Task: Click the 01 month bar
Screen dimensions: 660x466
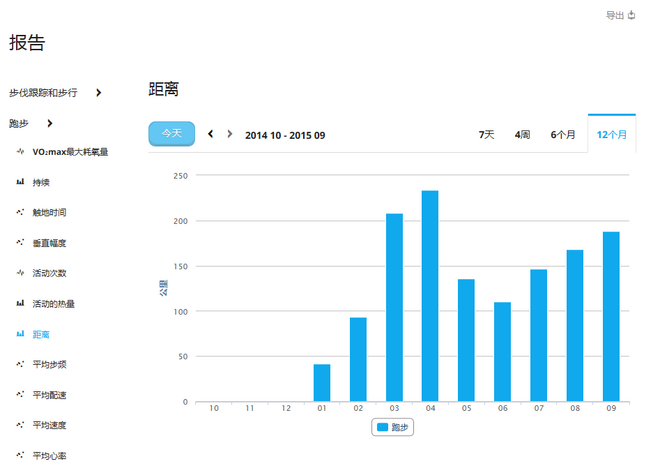Action: [x=322, y=383]
